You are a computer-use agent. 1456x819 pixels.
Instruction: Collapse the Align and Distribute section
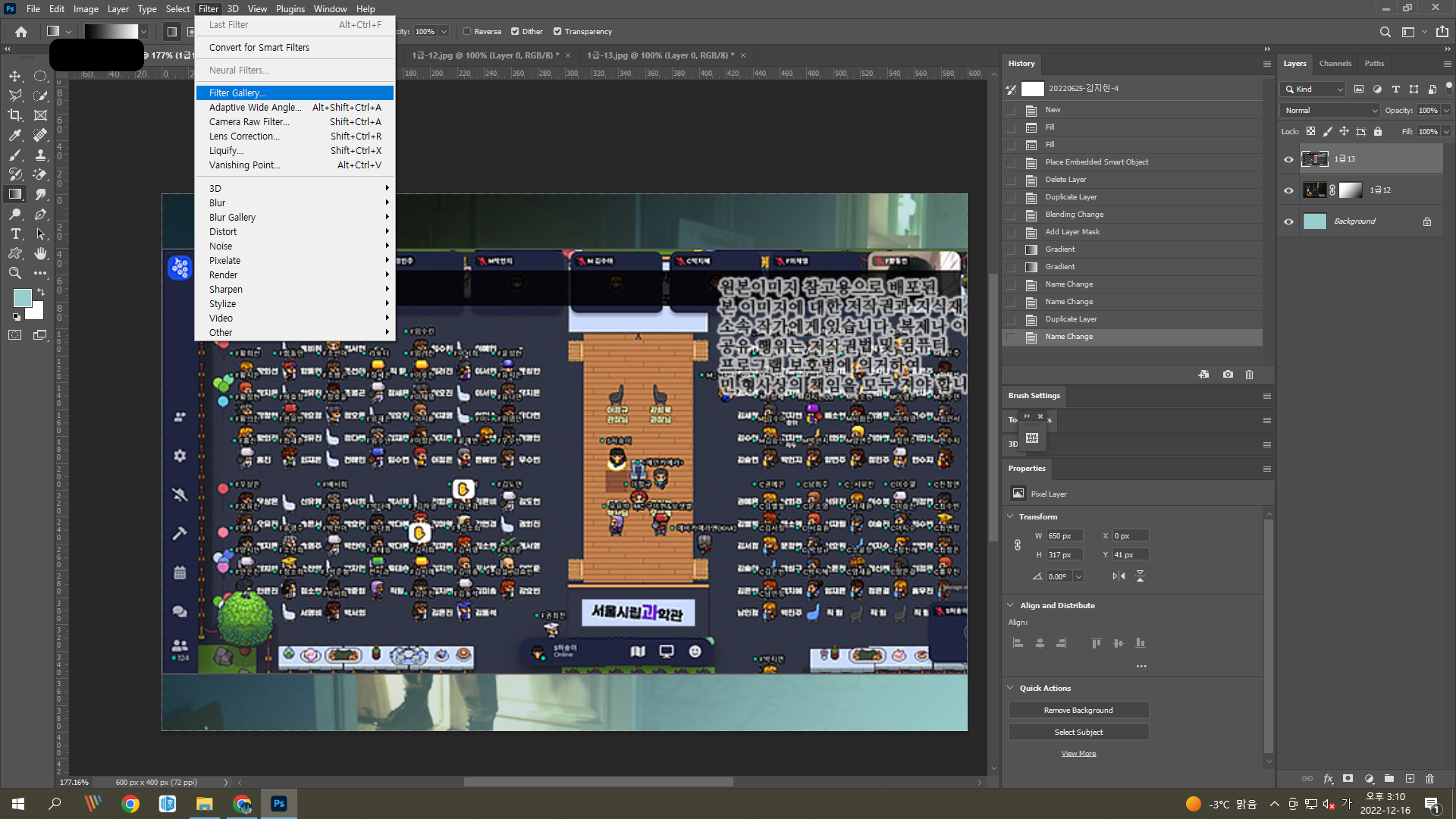click(1010, 605)
